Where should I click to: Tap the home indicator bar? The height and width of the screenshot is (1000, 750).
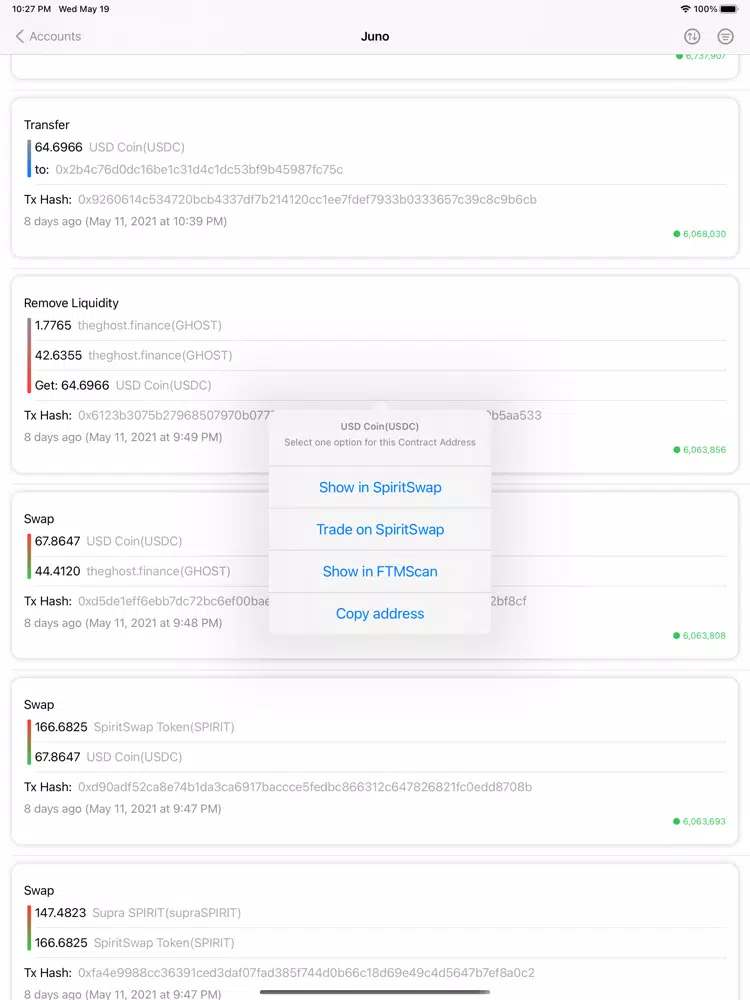[x=375, y=992]
